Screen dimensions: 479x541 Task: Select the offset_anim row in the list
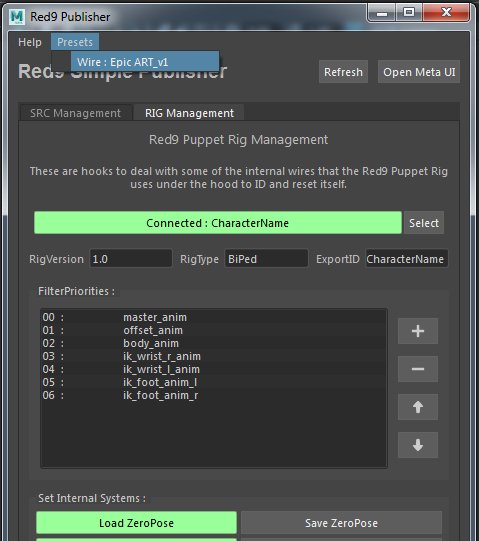coord(213,330)
